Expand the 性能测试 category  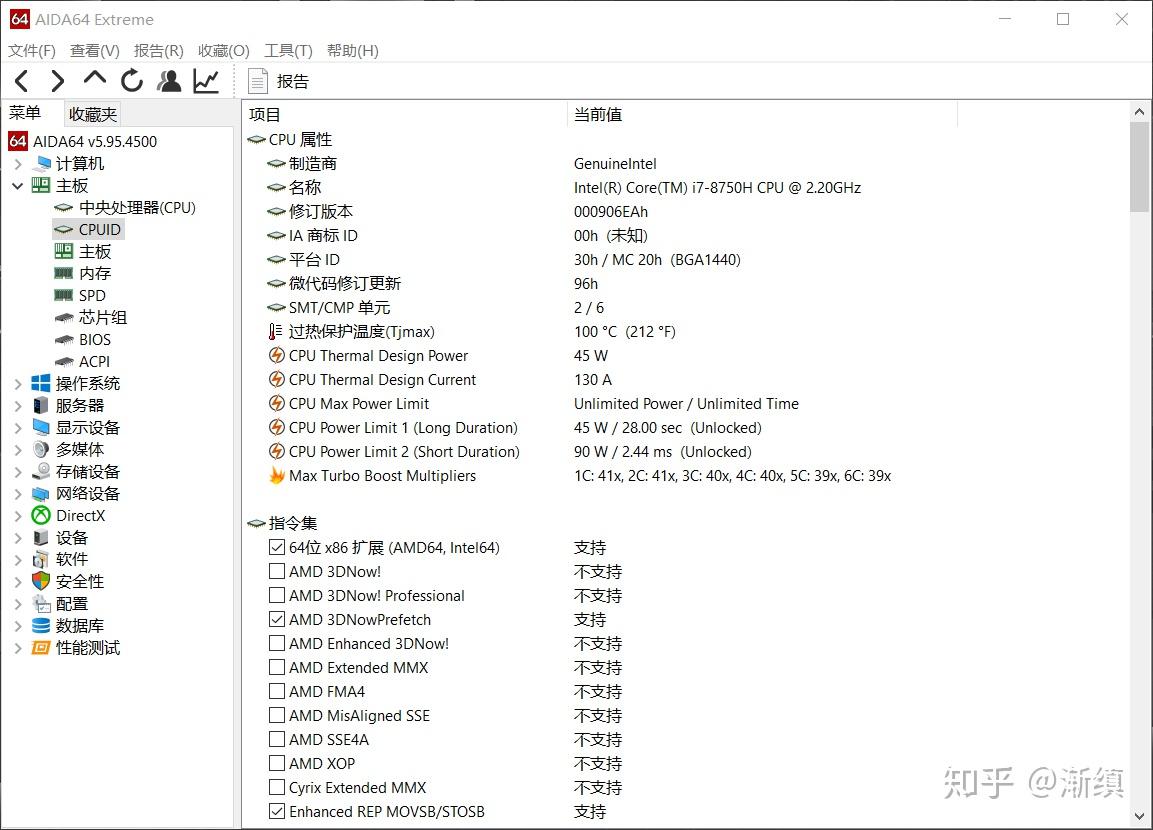click(x=17, y=647)
